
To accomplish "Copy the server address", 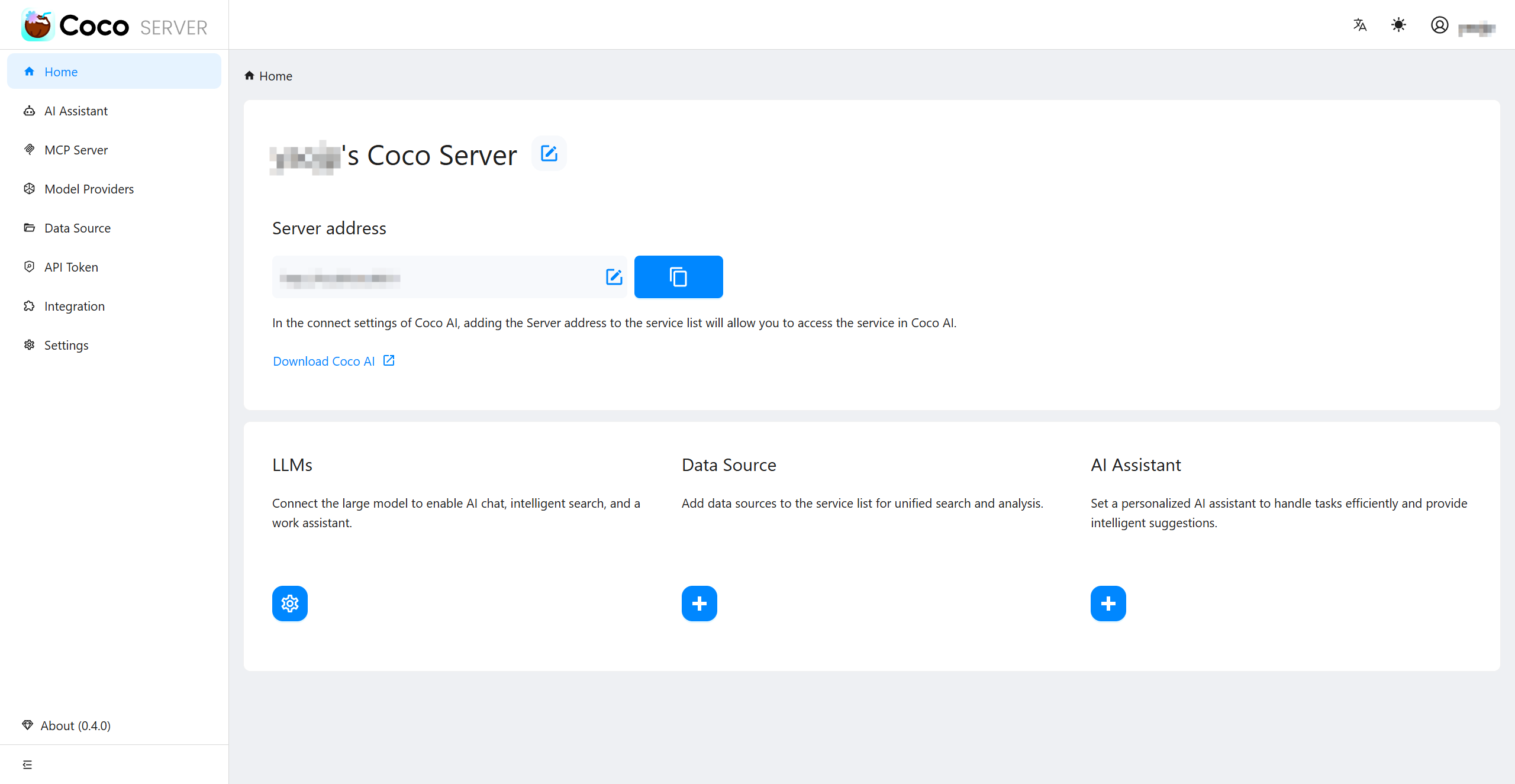I will (679, 277).
